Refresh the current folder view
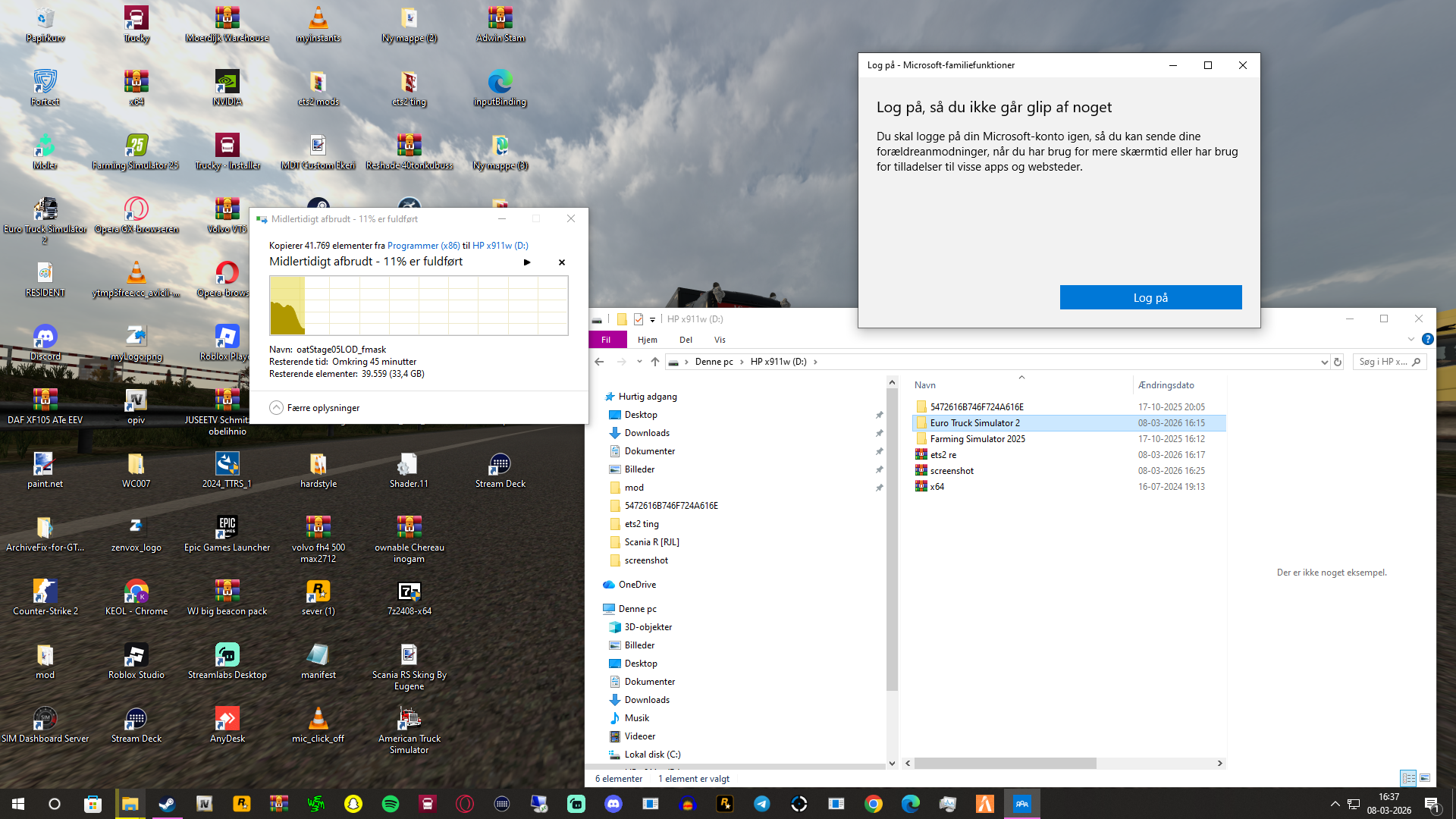This screenshot has width=1456, height=819. point(1338,362)
